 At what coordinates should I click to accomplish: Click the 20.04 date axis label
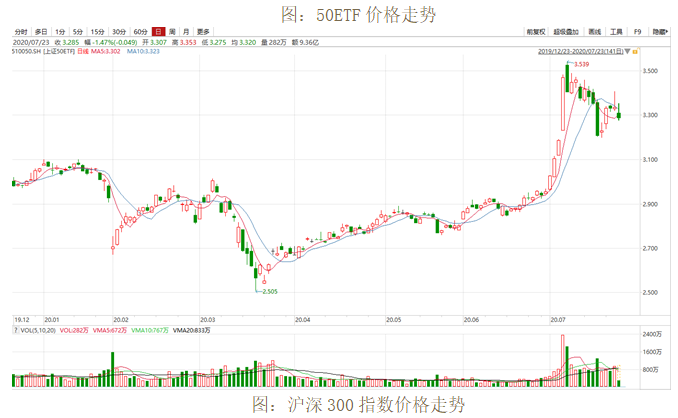(303, 320)
